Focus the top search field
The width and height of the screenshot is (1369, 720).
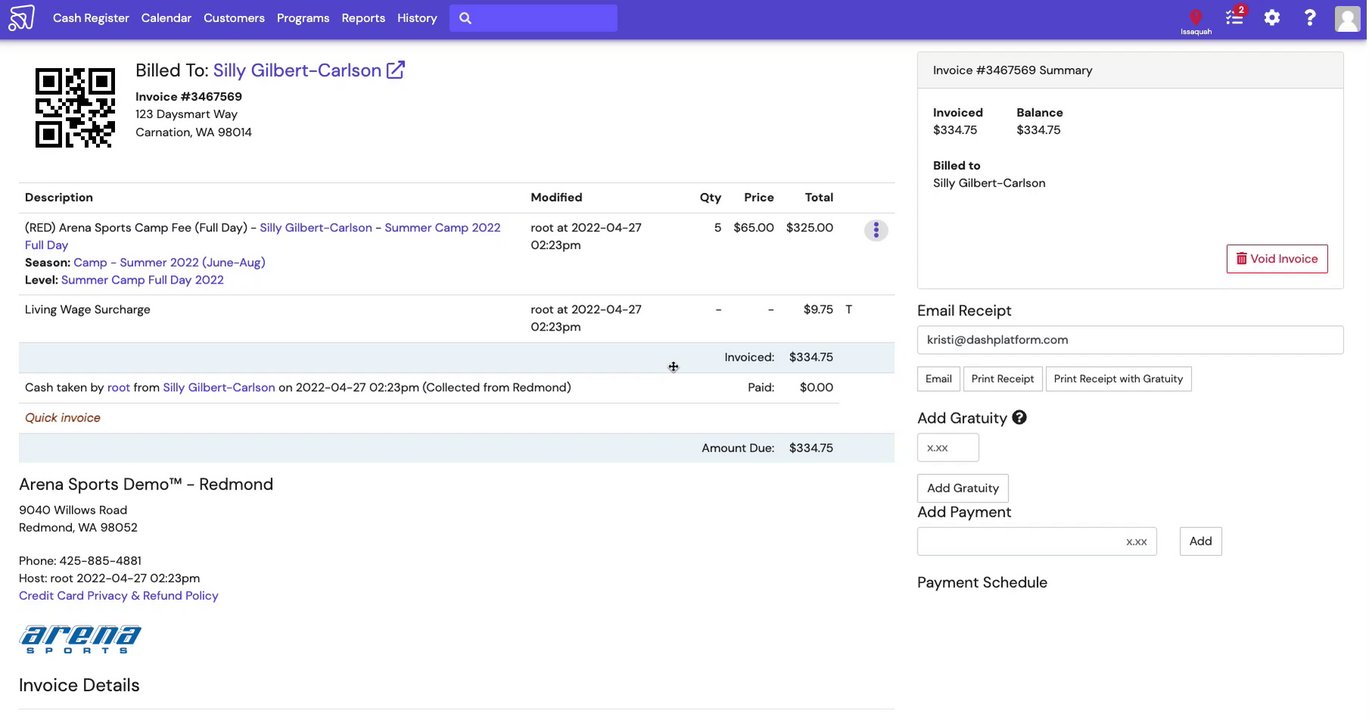tap(533, 18)
